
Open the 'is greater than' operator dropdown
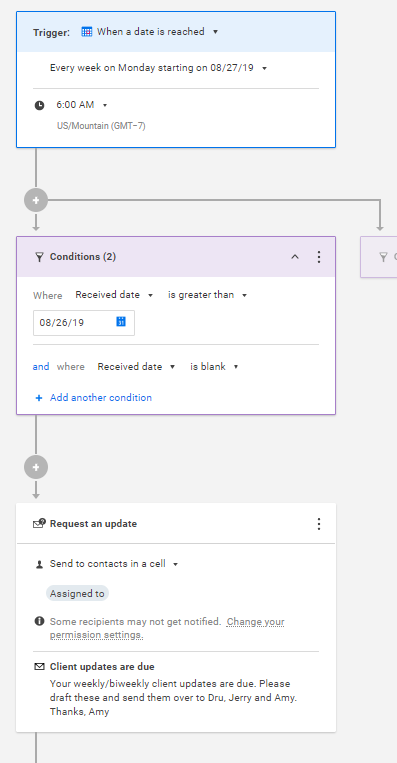tap(208, 295)
